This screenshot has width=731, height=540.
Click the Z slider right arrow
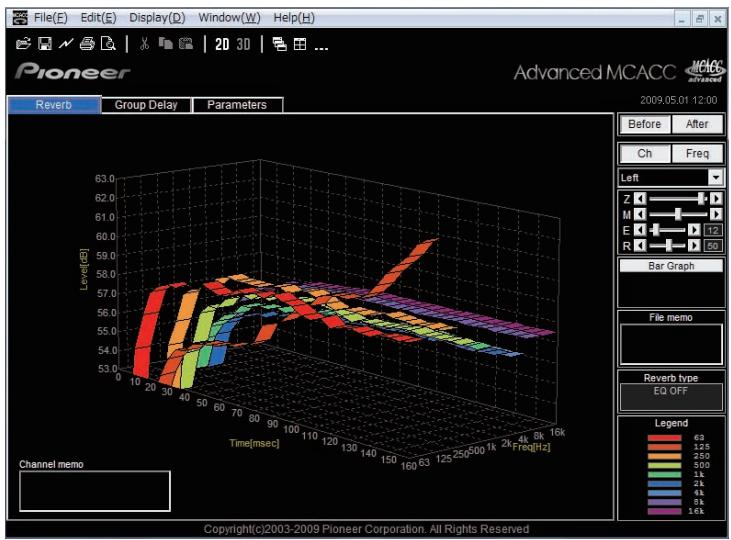tap(716, 199)
